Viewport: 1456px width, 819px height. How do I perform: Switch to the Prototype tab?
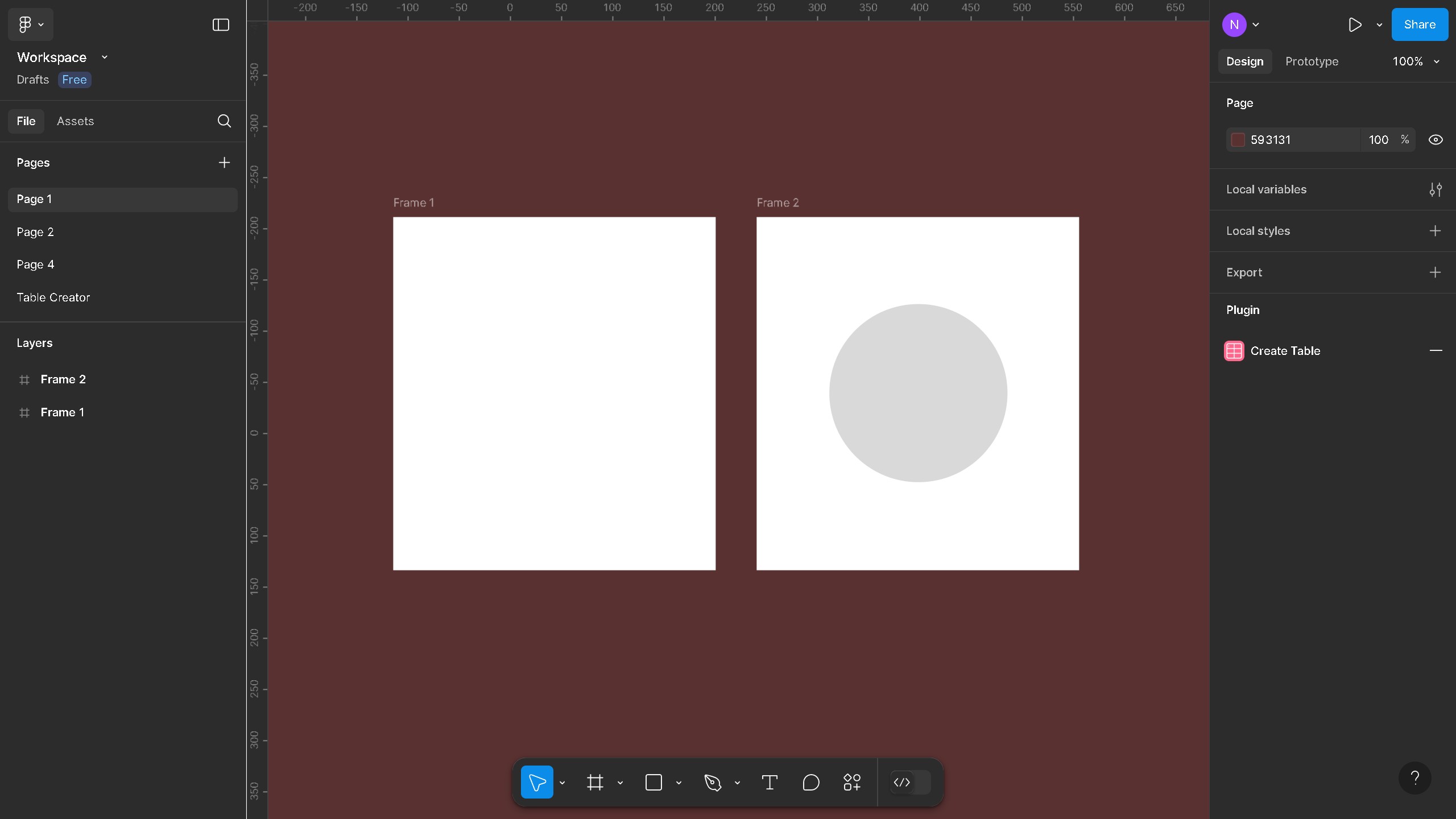(1312, 61)
